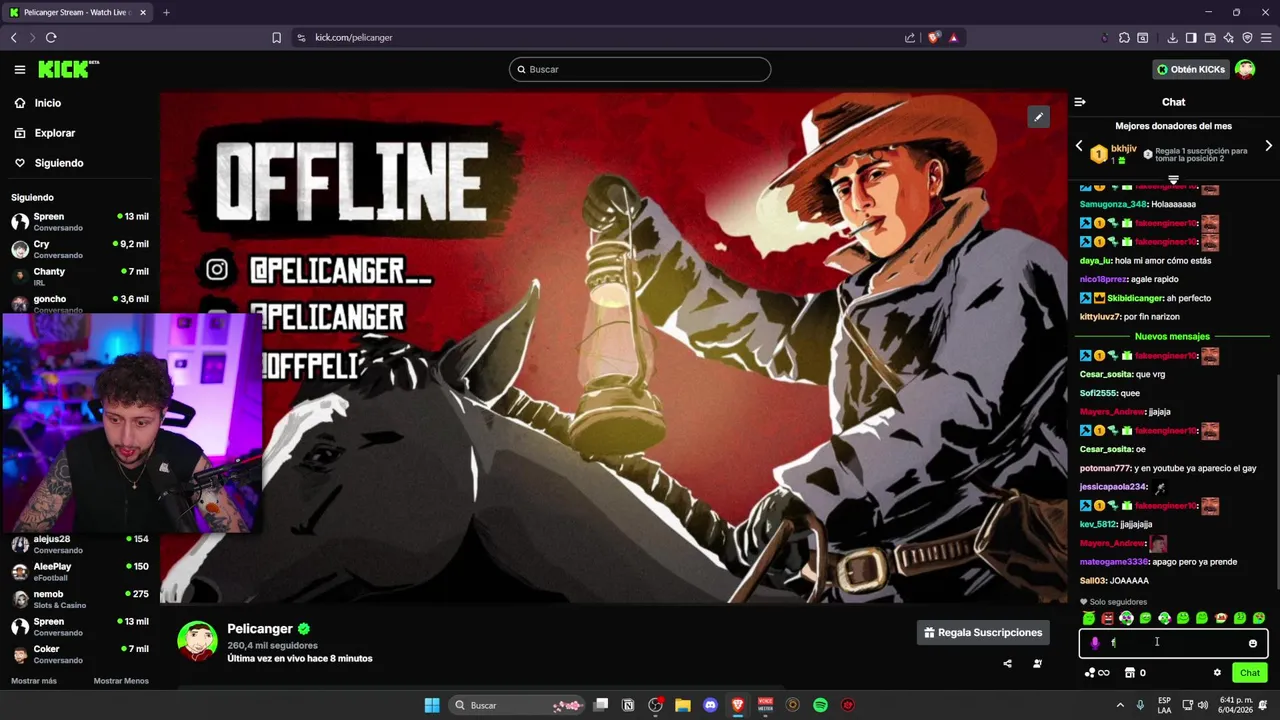The image size is (1280, 720).
Task: Open Brave Wallet icon
Action: 1210,38
